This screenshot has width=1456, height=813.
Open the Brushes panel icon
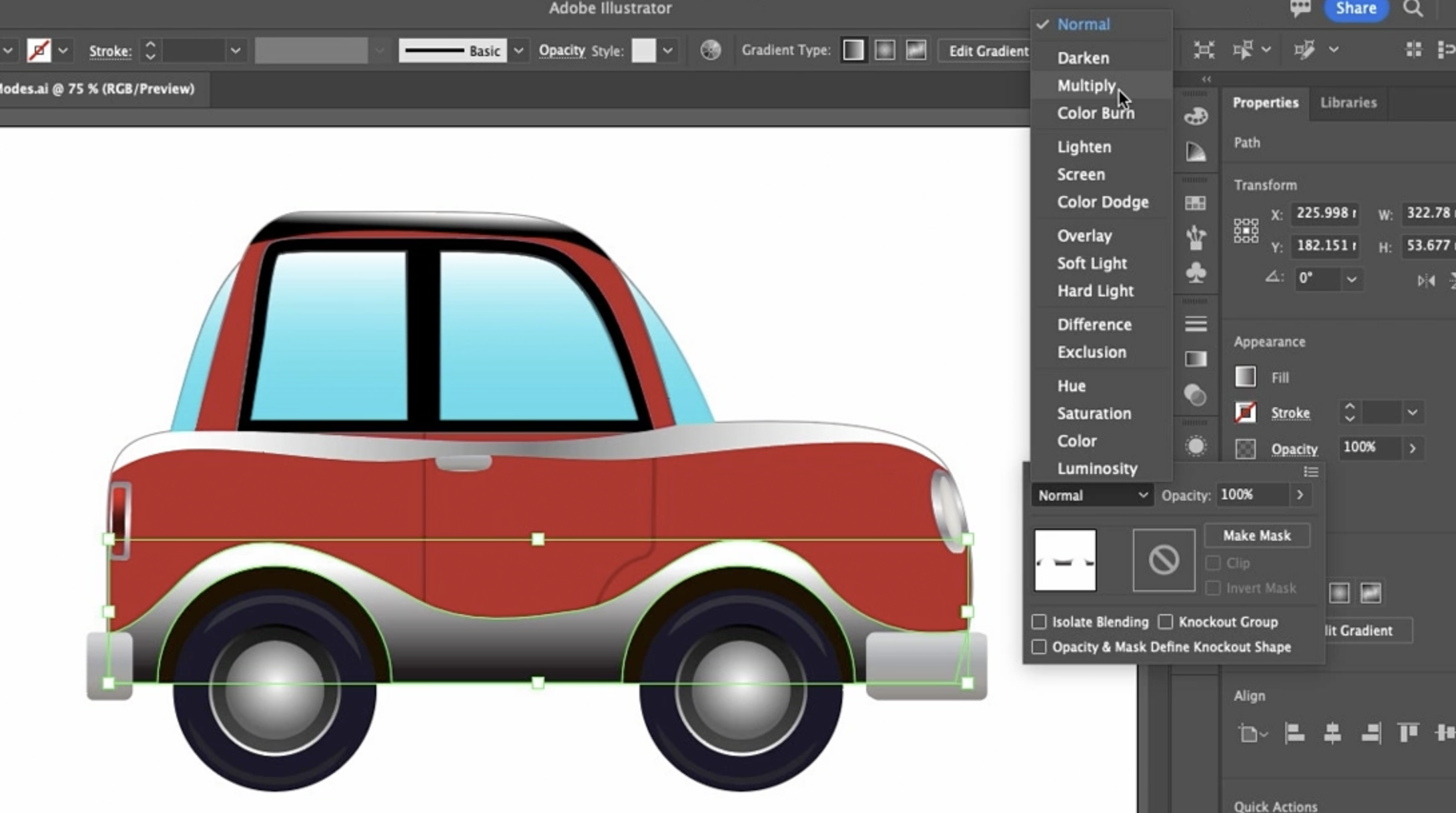coord(1195,238)
